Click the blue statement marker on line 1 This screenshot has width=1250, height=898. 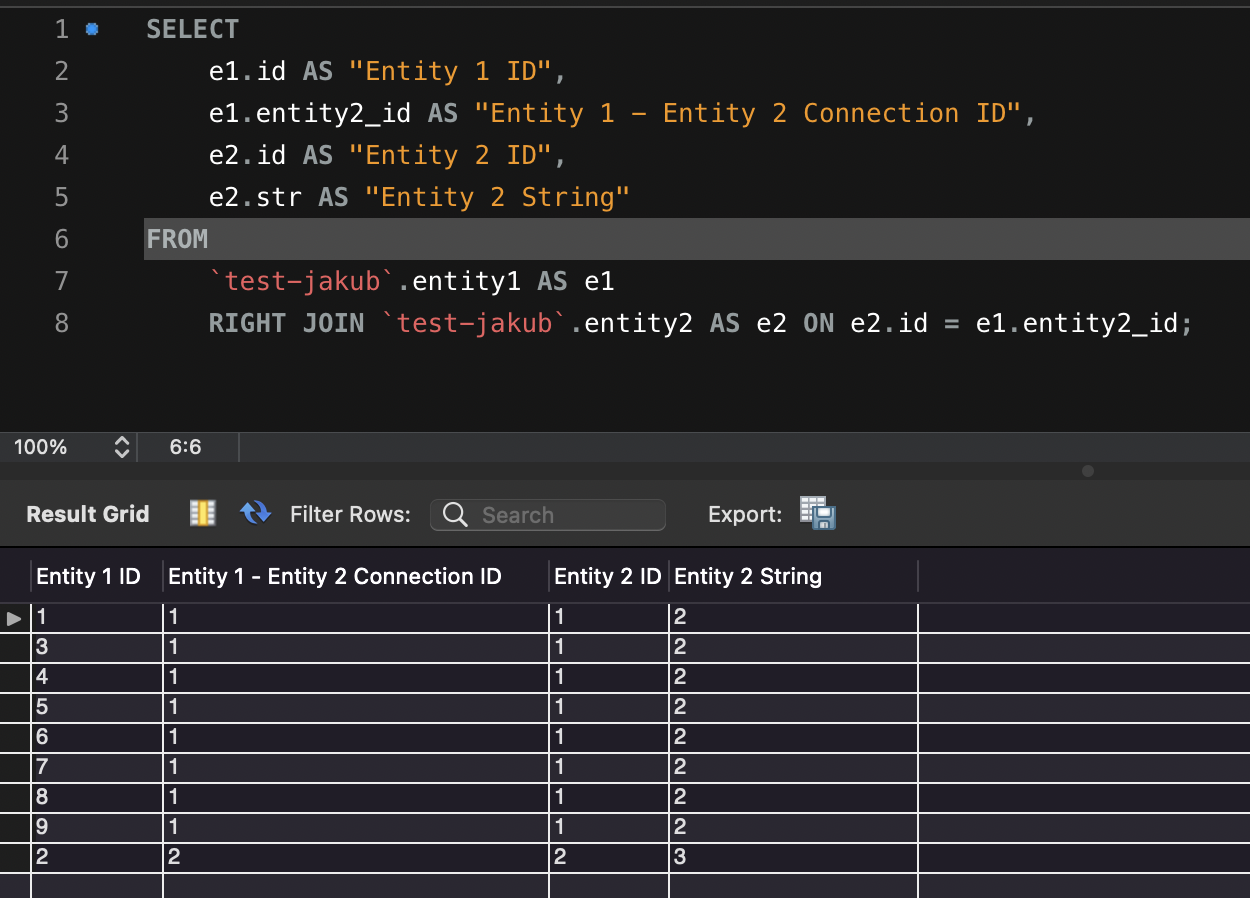[x=92, y=29]
